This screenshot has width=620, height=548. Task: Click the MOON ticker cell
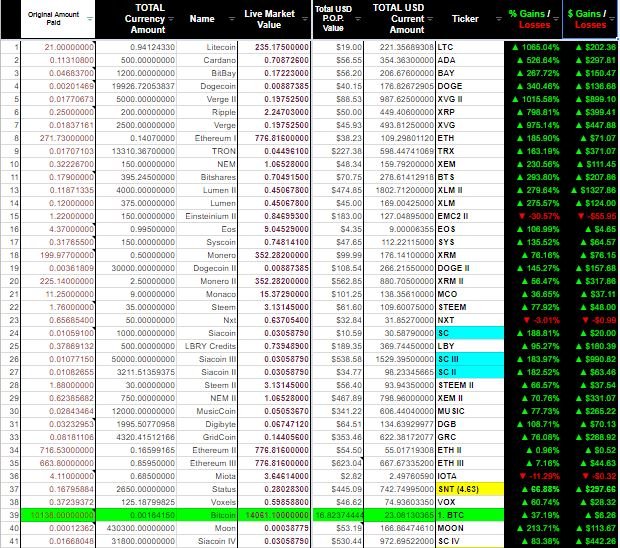pyautogui.click(x=470, y=528)
